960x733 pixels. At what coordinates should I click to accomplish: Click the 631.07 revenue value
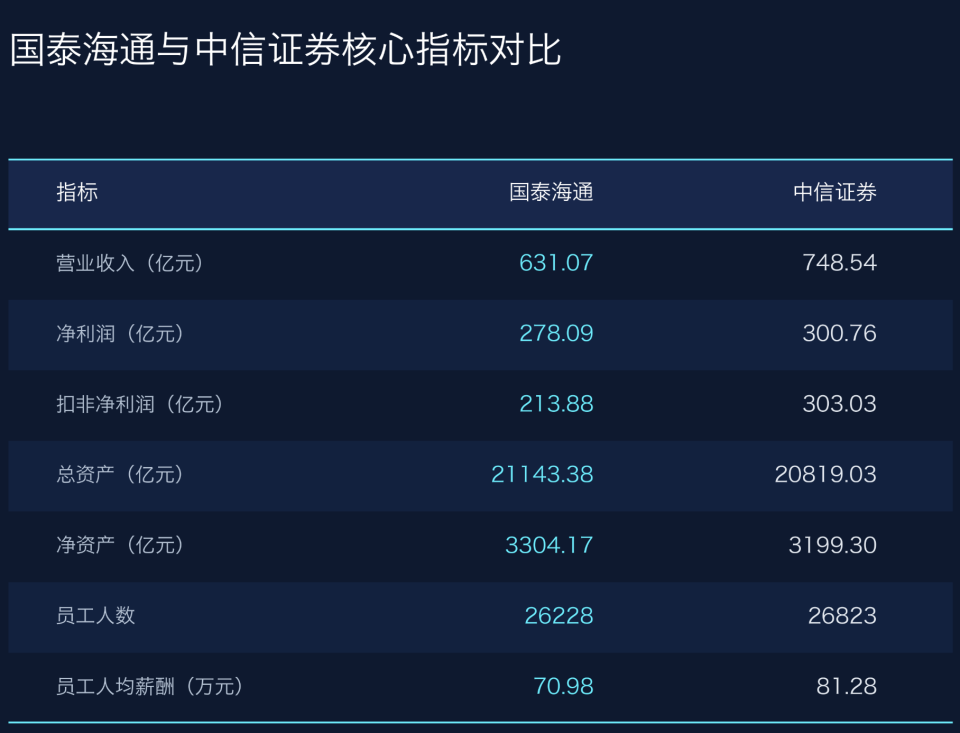click(556, 263)
